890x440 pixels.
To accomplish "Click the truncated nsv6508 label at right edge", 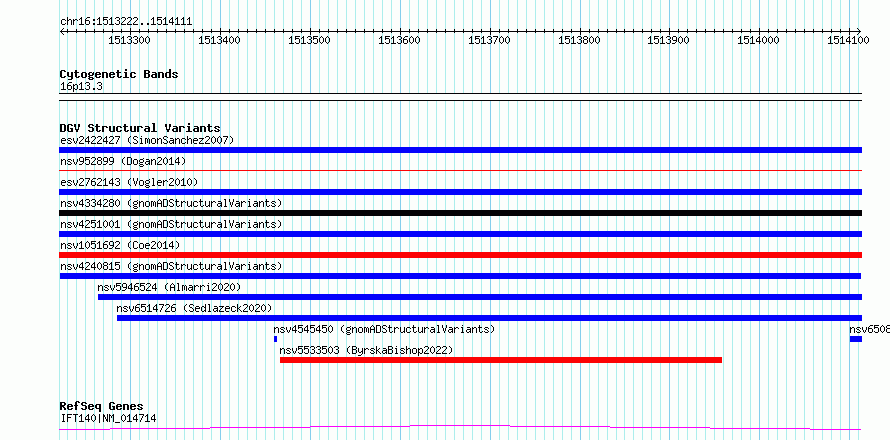I will point(869,329).
